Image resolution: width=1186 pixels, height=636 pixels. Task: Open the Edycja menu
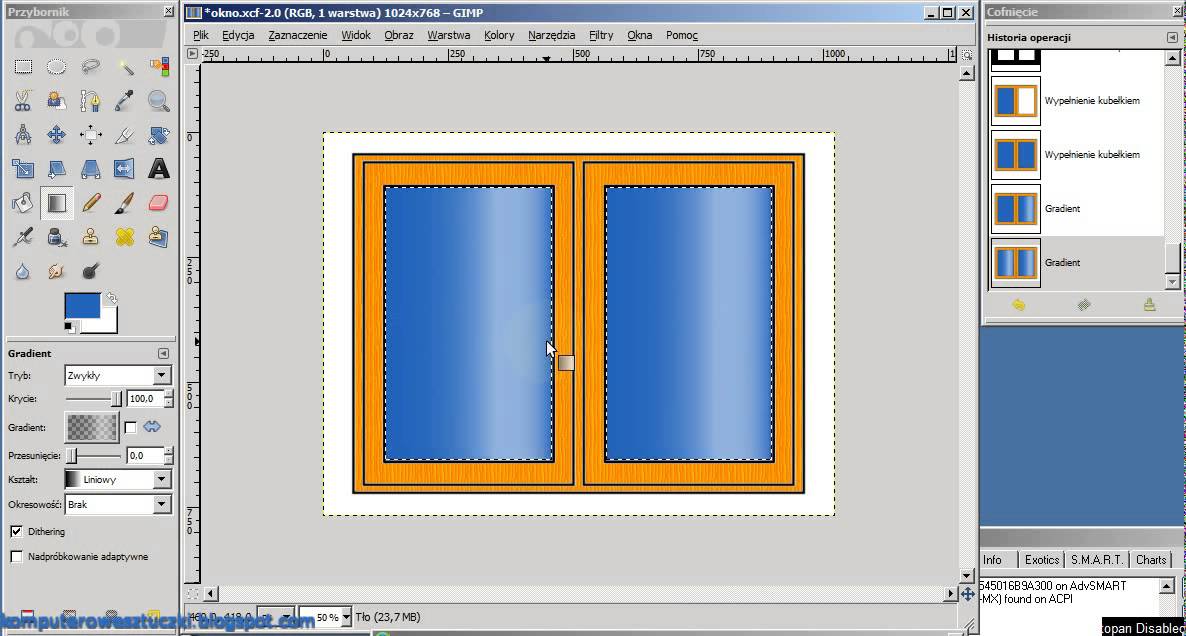238,35
